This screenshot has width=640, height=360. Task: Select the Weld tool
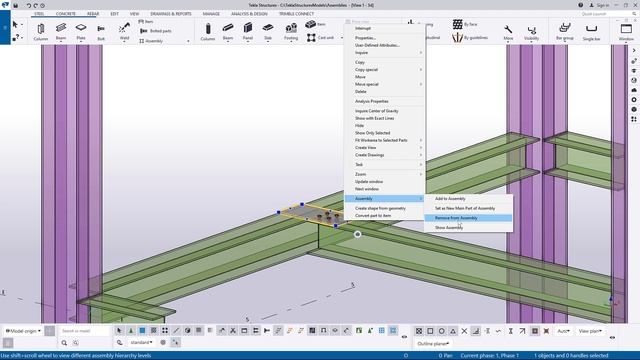pyautogui.click(x=124, y=31)
